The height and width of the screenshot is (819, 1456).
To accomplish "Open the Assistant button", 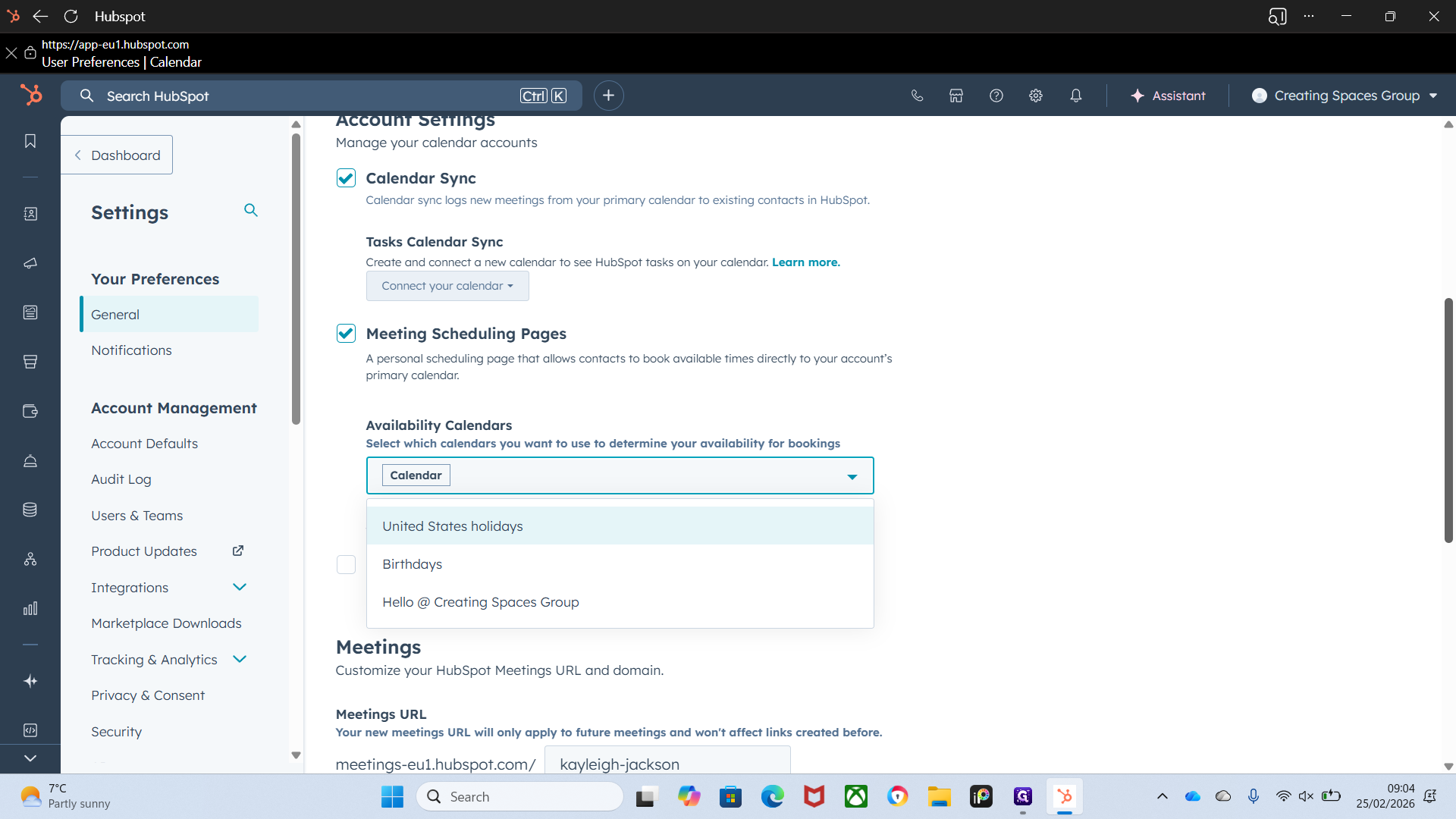I will tap(1168, 96).
